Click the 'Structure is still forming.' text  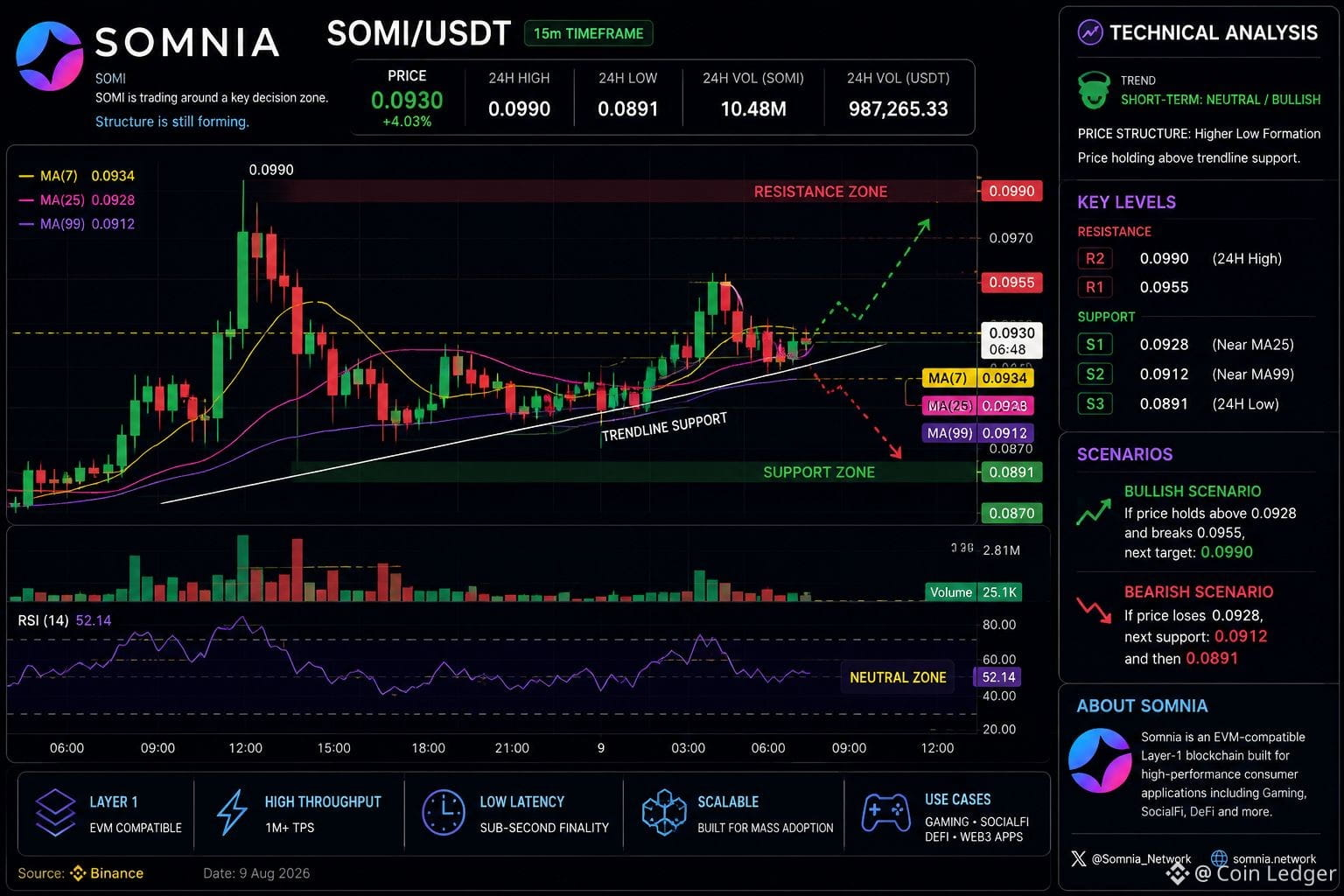click(x=172, y=122)
